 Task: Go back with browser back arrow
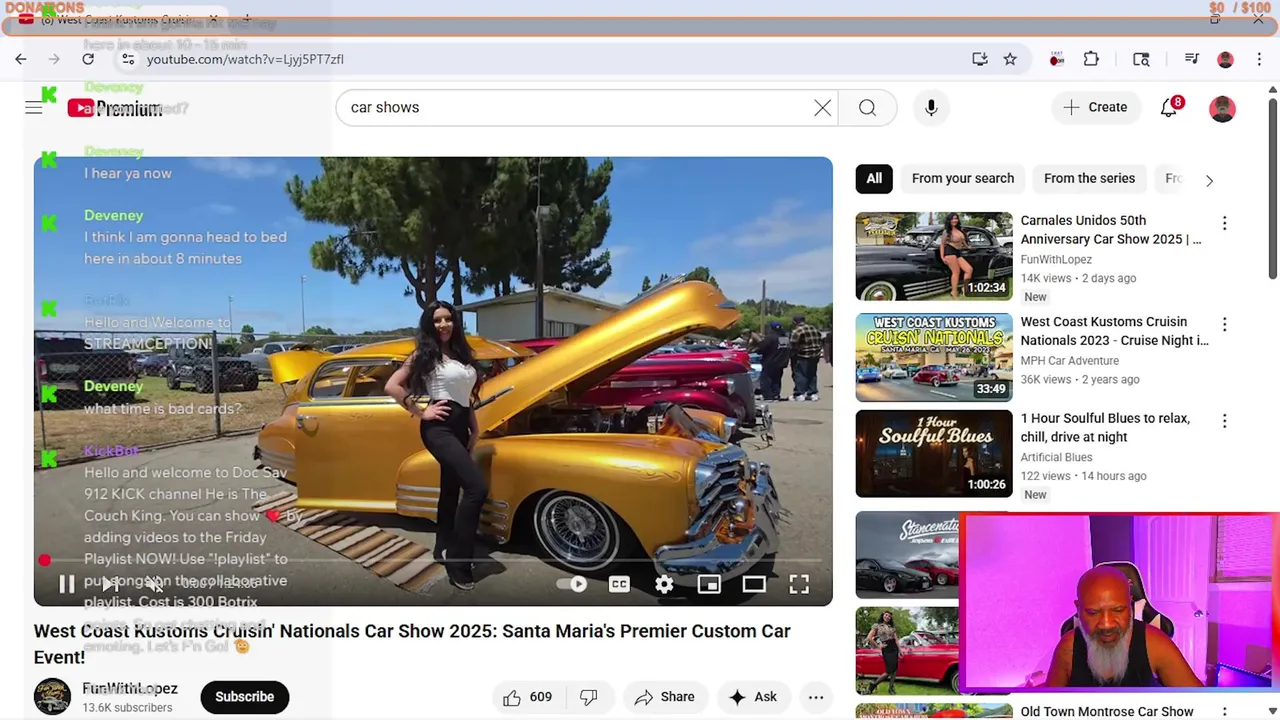[21, 59]
